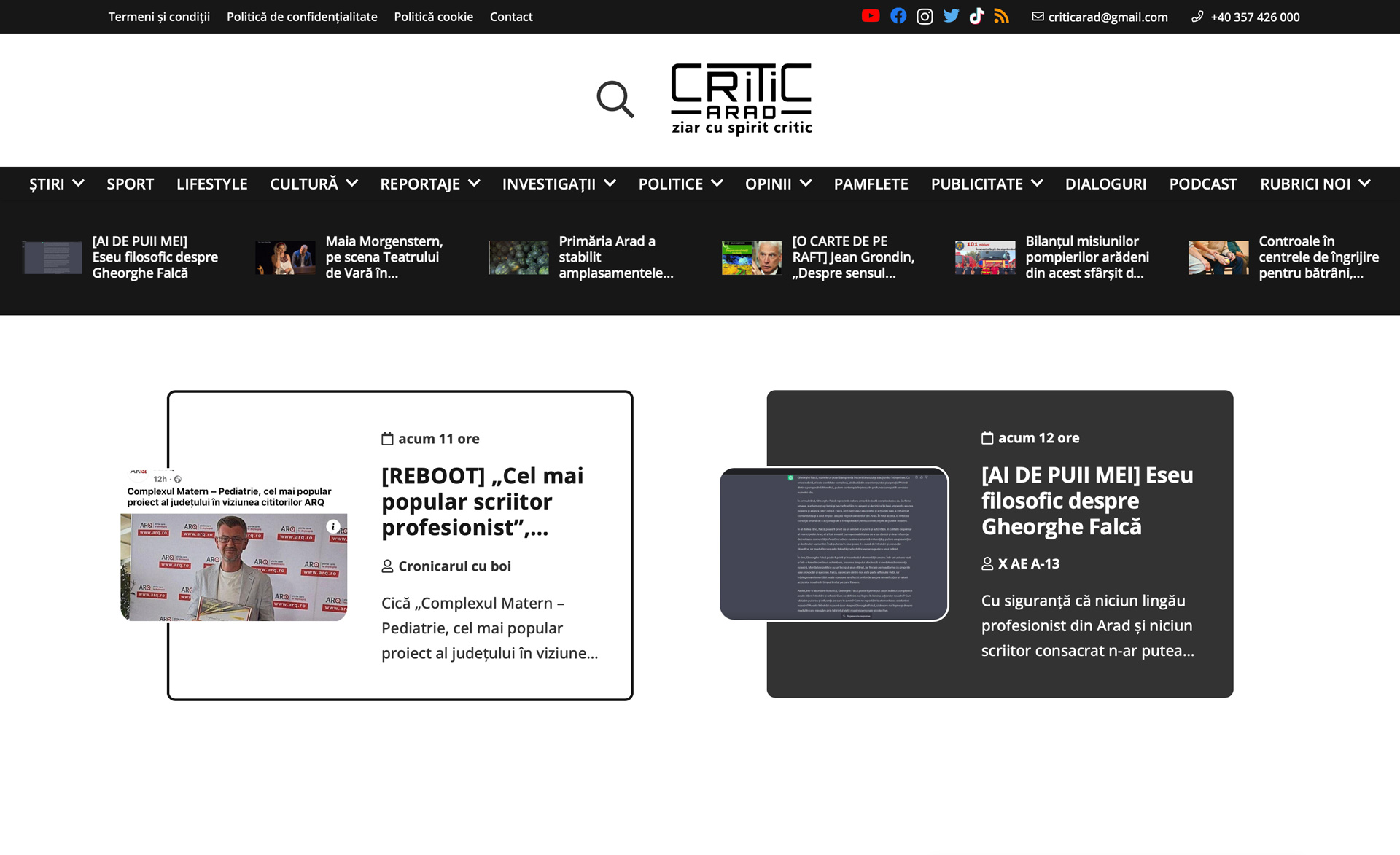This screenshot has height=855, width=1400.
Task: Click ticker thumbnail of the dark essay screenshot
Action: tap(52, 257)
